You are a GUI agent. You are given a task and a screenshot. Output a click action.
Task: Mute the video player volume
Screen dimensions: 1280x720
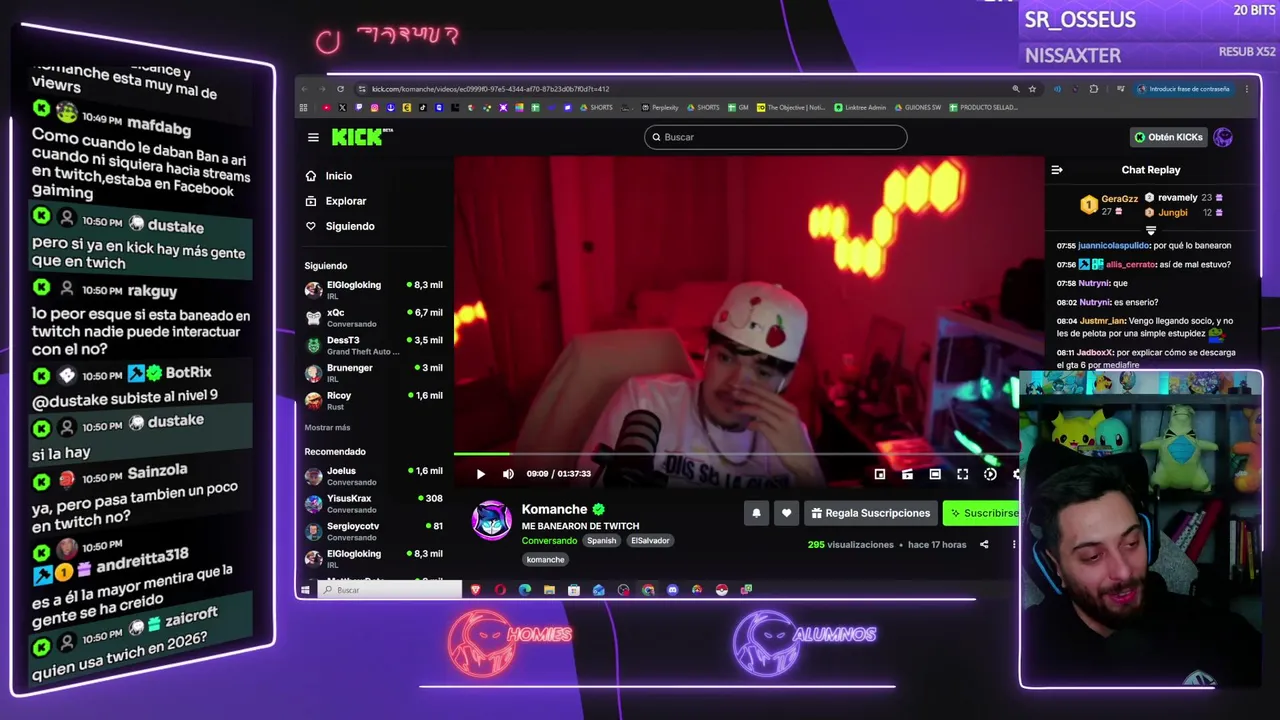click(508, 474)
